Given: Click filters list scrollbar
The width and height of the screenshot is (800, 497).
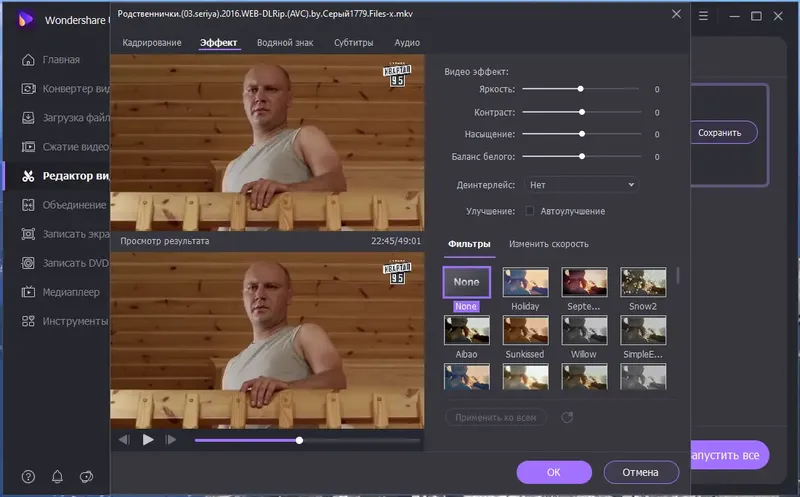Looking at the screenshot, I should coord(678,276).
